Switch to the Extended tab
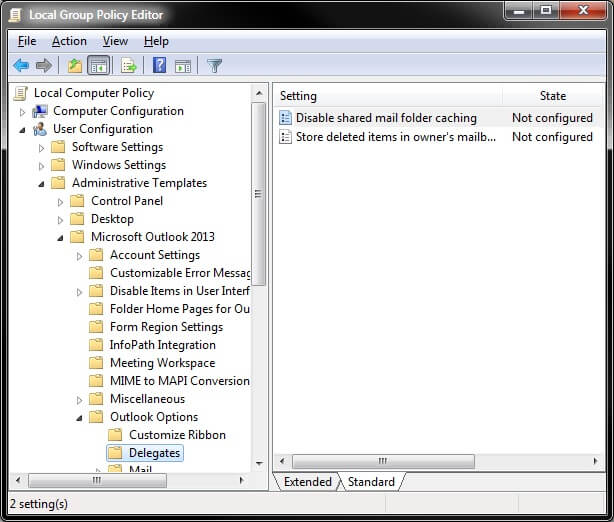Viewport: 614px width, 522px height. (x=307, y=482)
